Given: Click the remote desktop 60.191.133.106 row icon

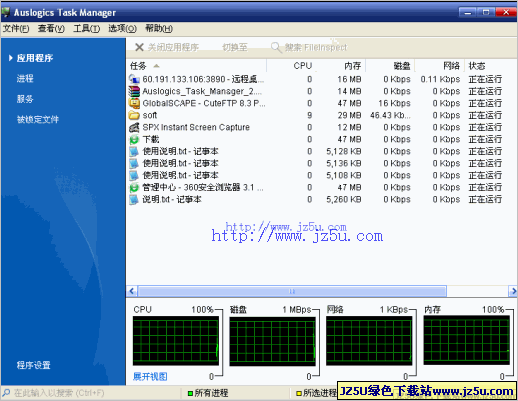Looking at the screenshot, I should coord(134,79).
